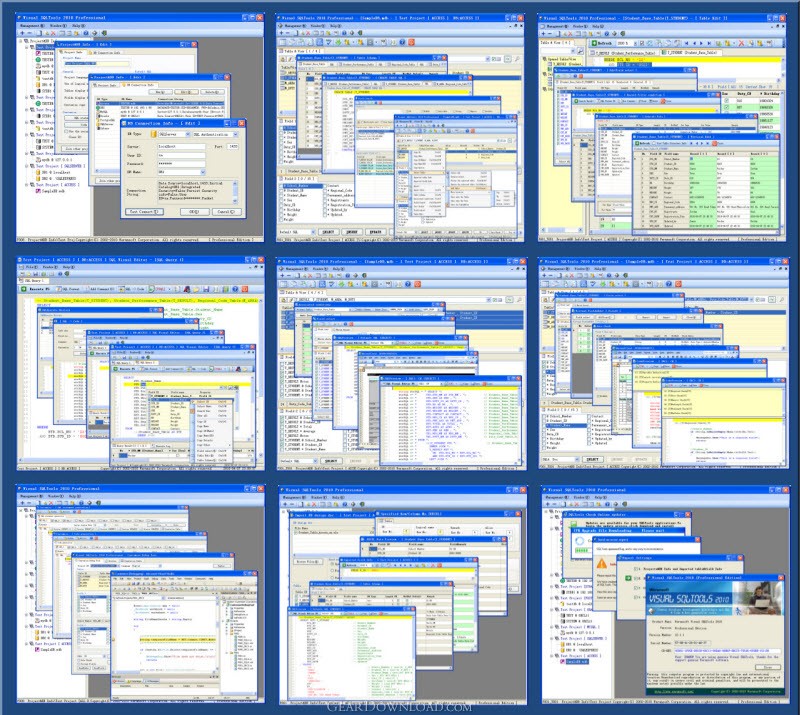Viewport: 800px width, 715px height.
Task: Collapse root ProjectDB tree node in top-left screenshot
Action: coord(21,40)
